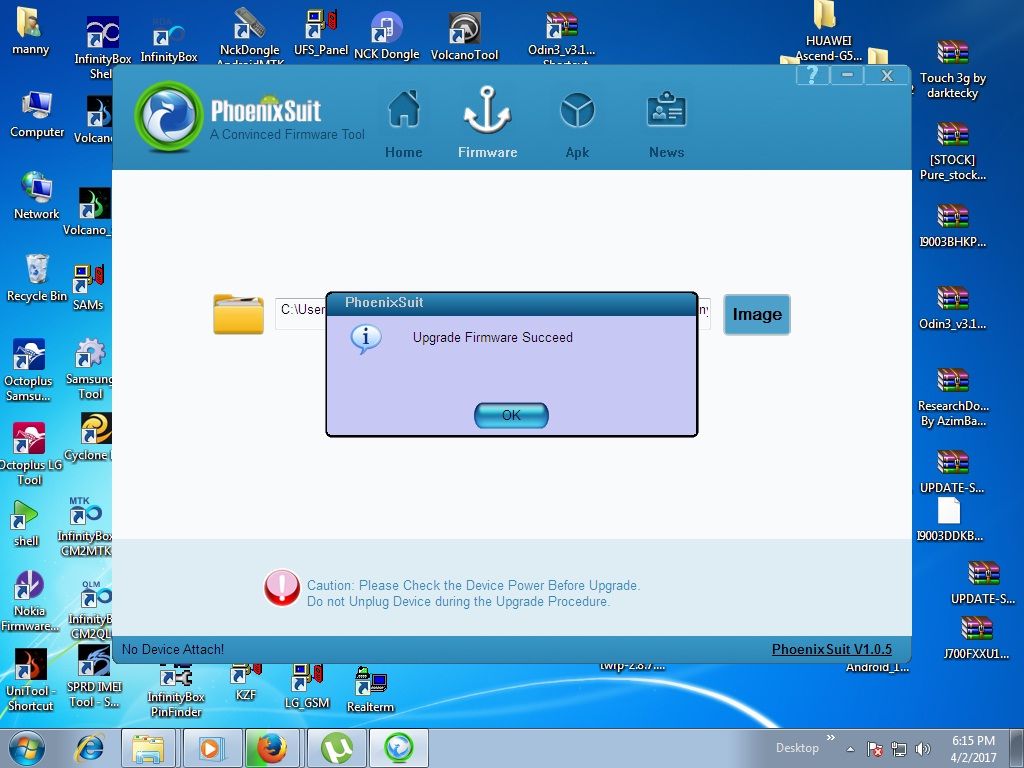
Task: Launch Firefox from the taskbar
Action: tap(271, 748)
